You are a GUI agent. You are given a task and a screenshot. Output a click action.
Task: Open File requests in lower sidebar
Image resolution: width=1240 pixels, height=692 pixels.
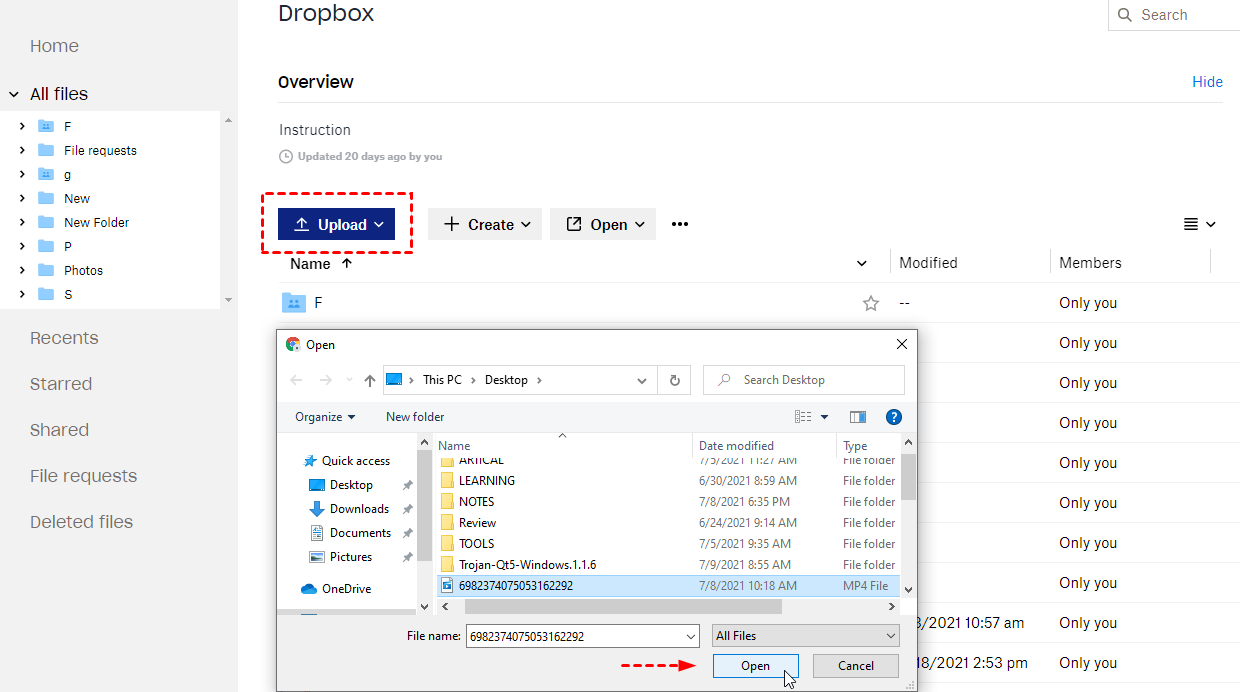point(83,476)
